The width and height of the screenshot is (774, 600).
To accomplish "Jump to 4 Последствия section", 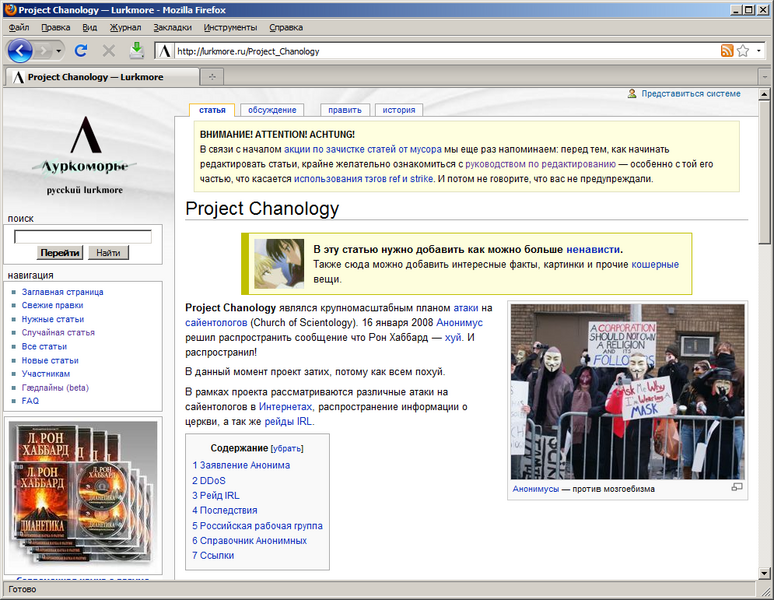I will point(225,510).
